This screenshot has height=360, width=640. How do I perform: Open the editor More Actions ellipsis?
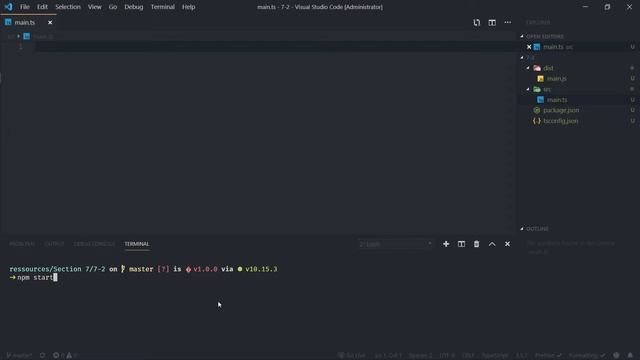507,22
